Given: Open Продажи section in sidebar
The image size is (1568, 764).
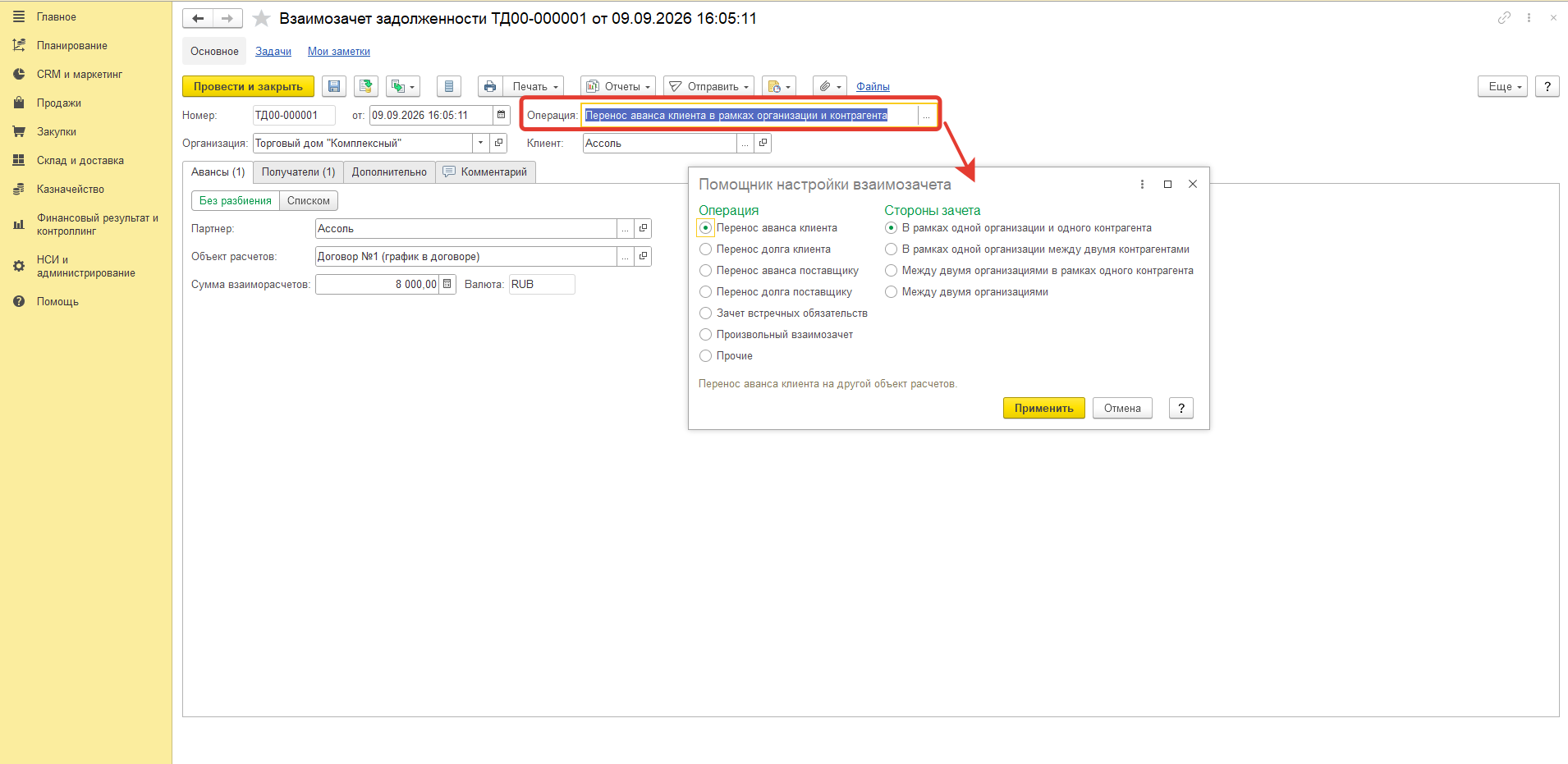Looking at the screenshot, I should [59, 103].
